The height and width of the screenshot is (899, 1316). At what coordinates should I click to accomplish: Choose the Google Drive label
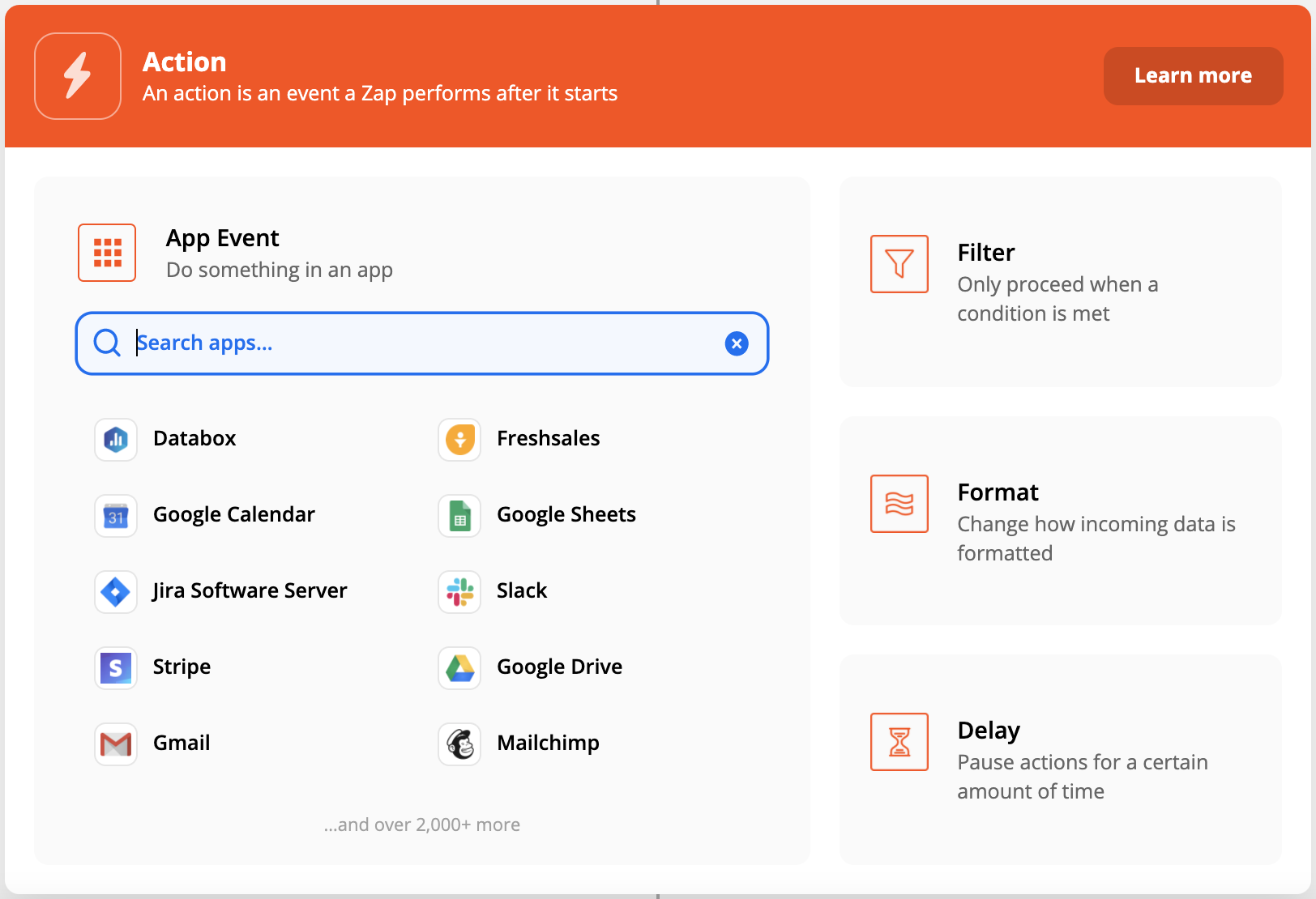point(559,667)
